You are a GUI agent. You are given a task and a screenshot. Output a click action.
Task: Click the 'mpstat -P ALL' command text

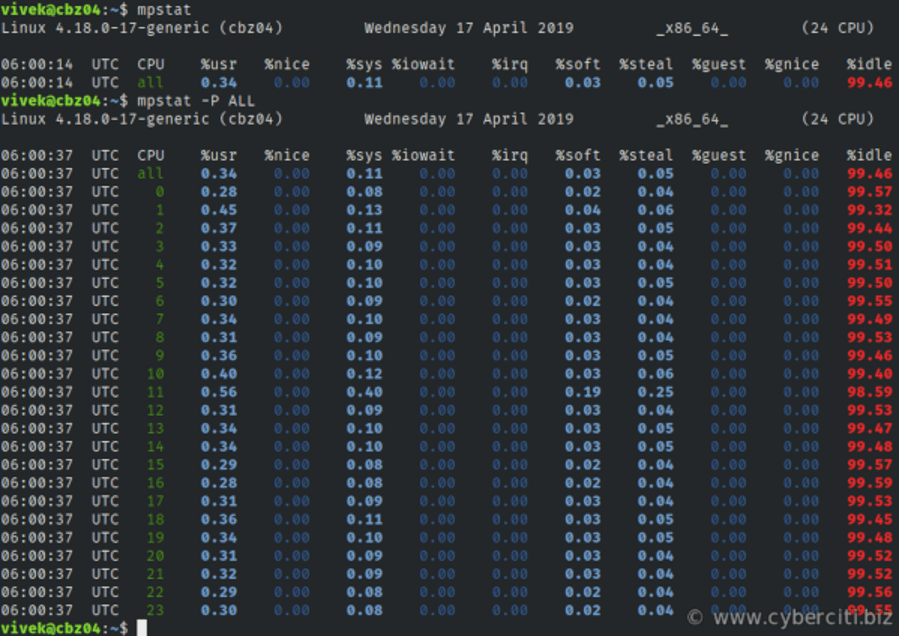[x=196, y=101]
